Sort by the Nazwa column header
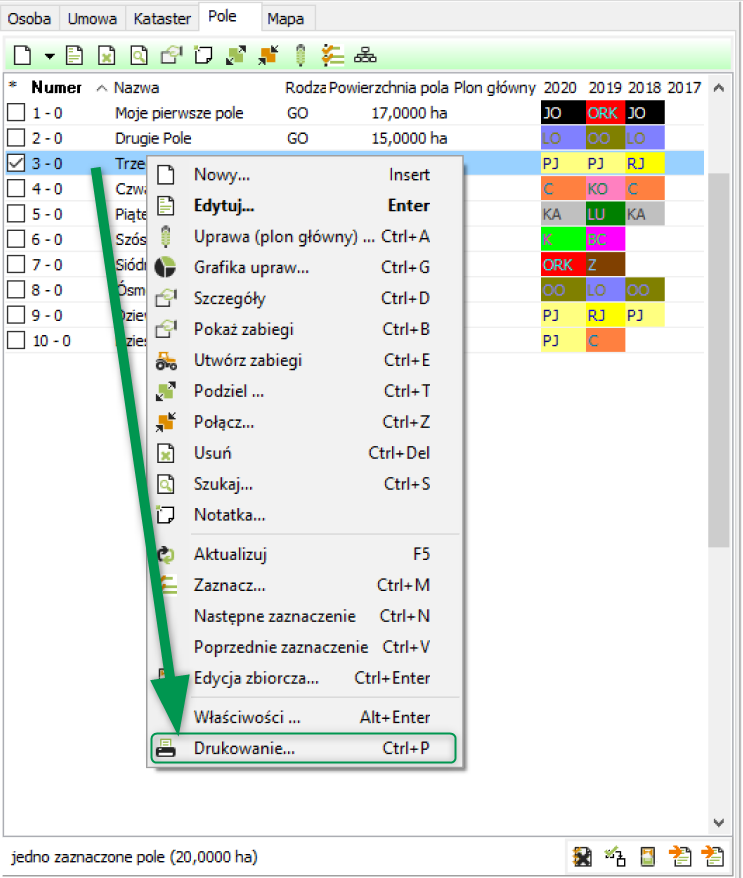The image size is (743, 878). (x=137, y=87)
